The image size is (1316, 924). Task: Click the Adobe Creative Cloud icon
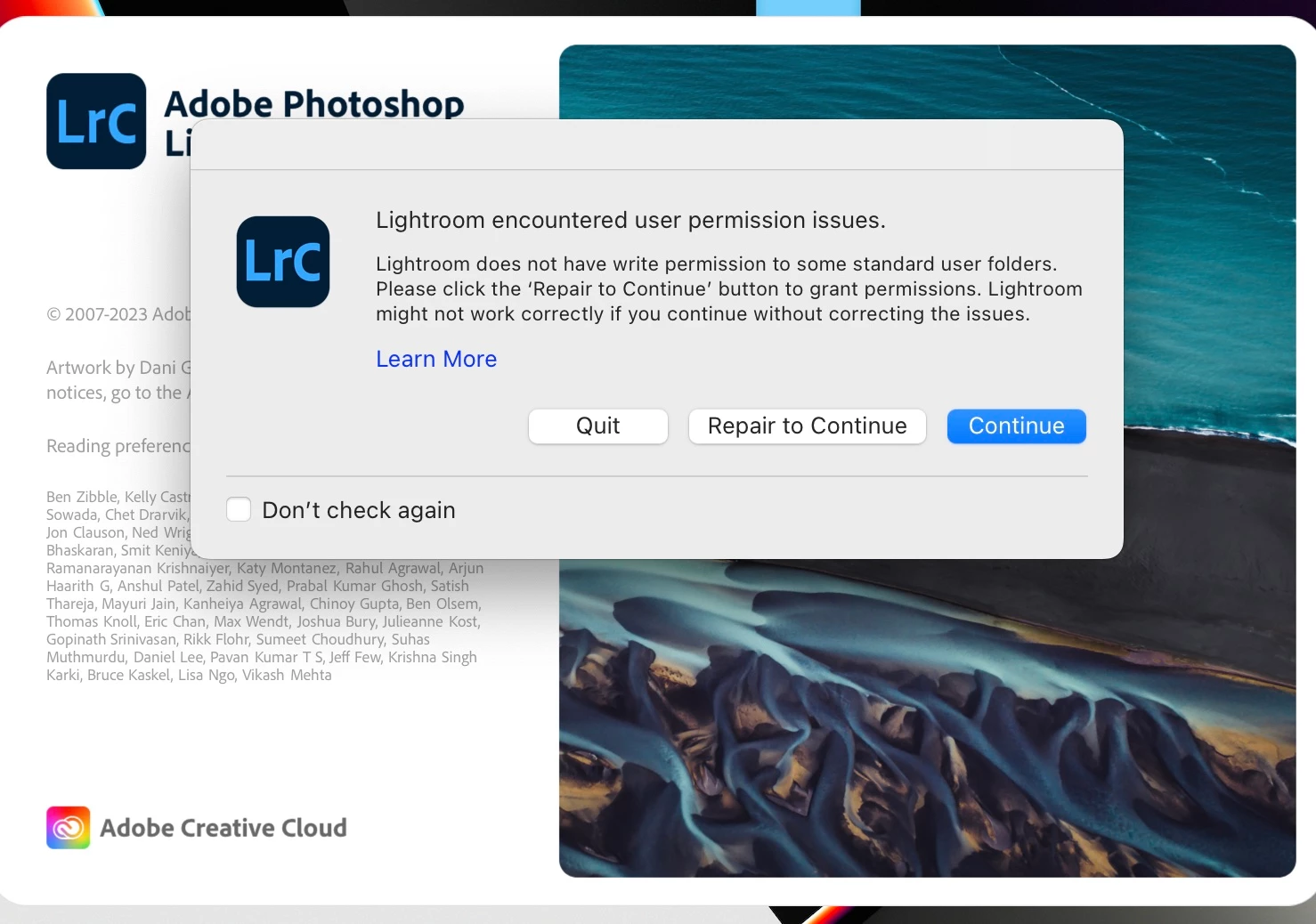click(x=69, y=828)
